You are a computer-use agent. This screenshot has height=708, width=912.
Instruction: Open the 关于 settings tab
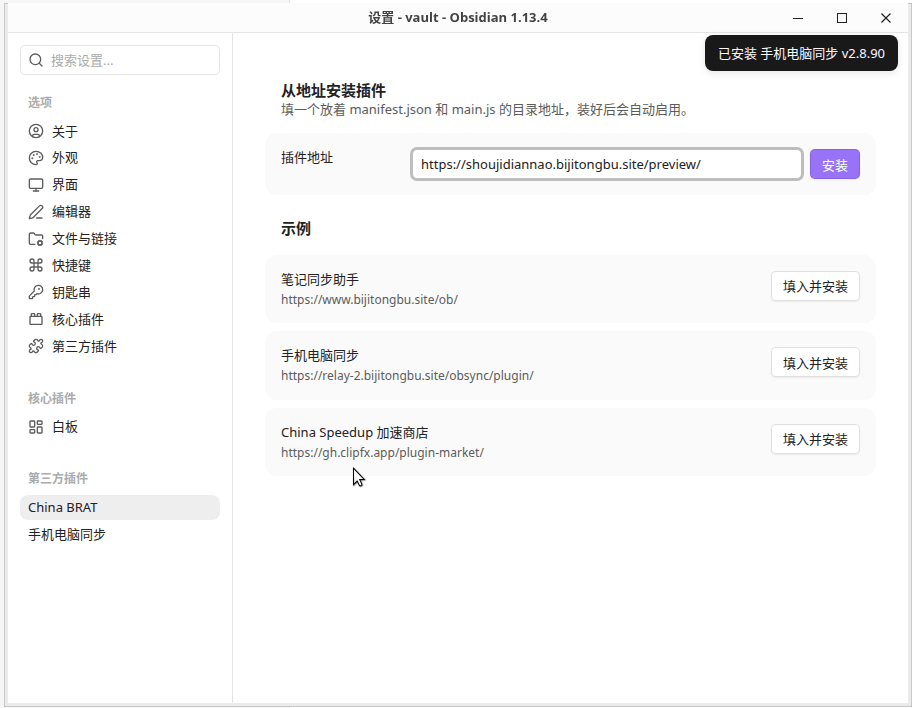tap(120, 131)
